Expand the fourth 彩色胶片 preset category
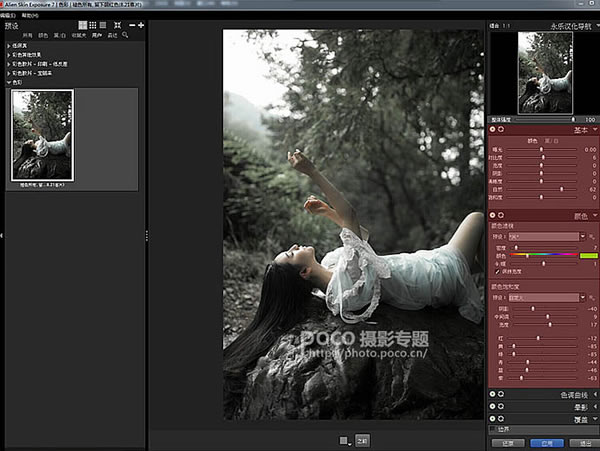The image size is (600, 451). (9, 73)
